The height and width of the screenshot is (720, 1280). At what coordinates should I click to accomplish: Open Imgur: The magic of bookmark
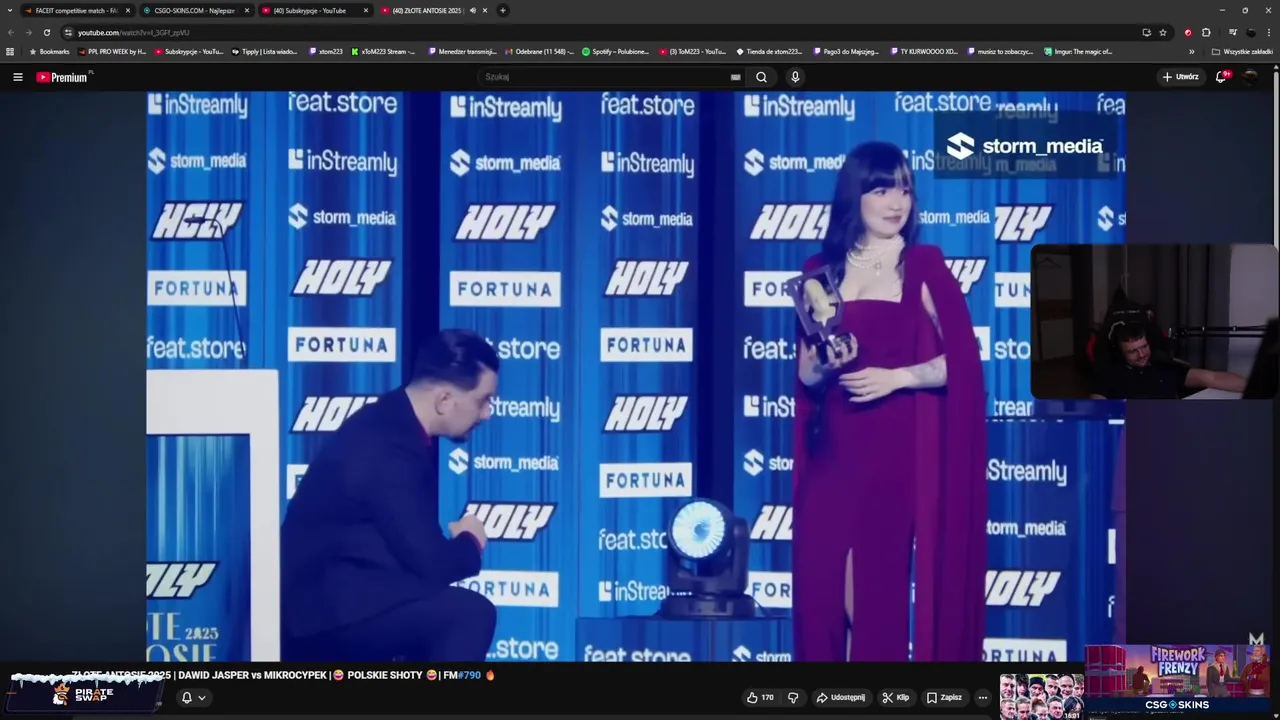click(1078, 51)
